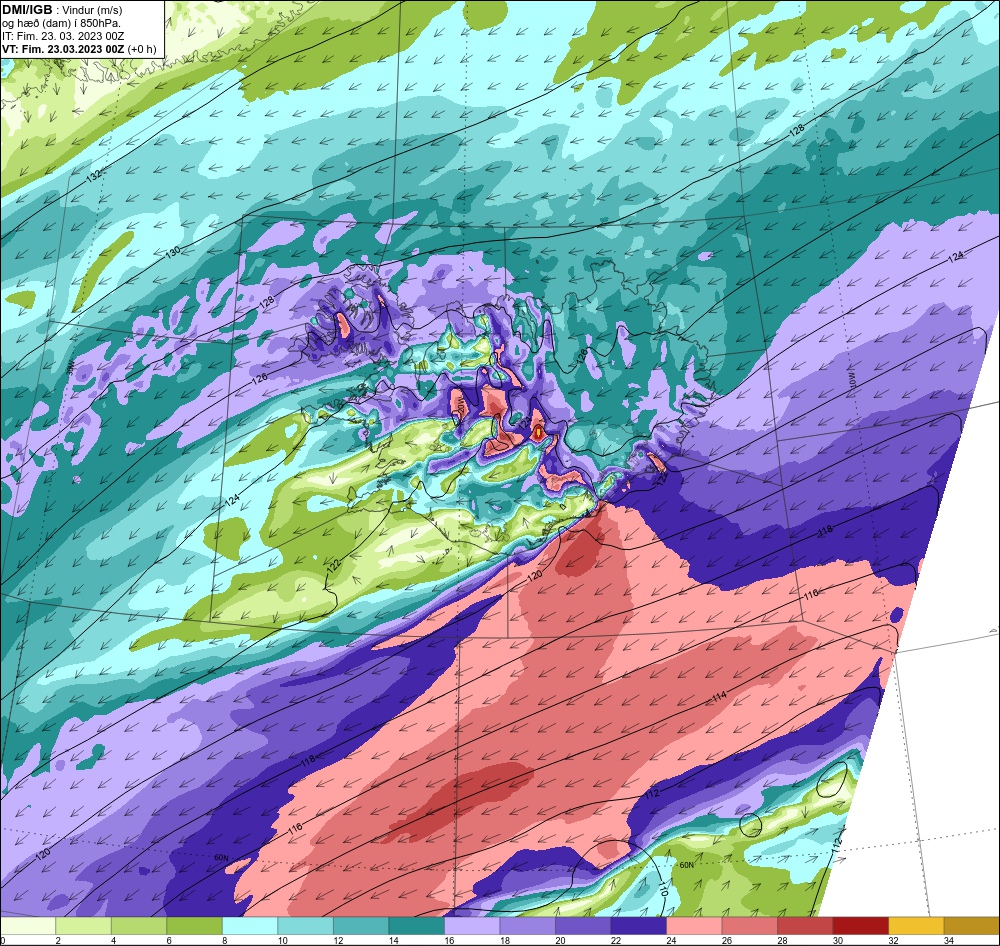
Task: Pick the 4–6 m/s legend color box
Action: click(139, 926)
